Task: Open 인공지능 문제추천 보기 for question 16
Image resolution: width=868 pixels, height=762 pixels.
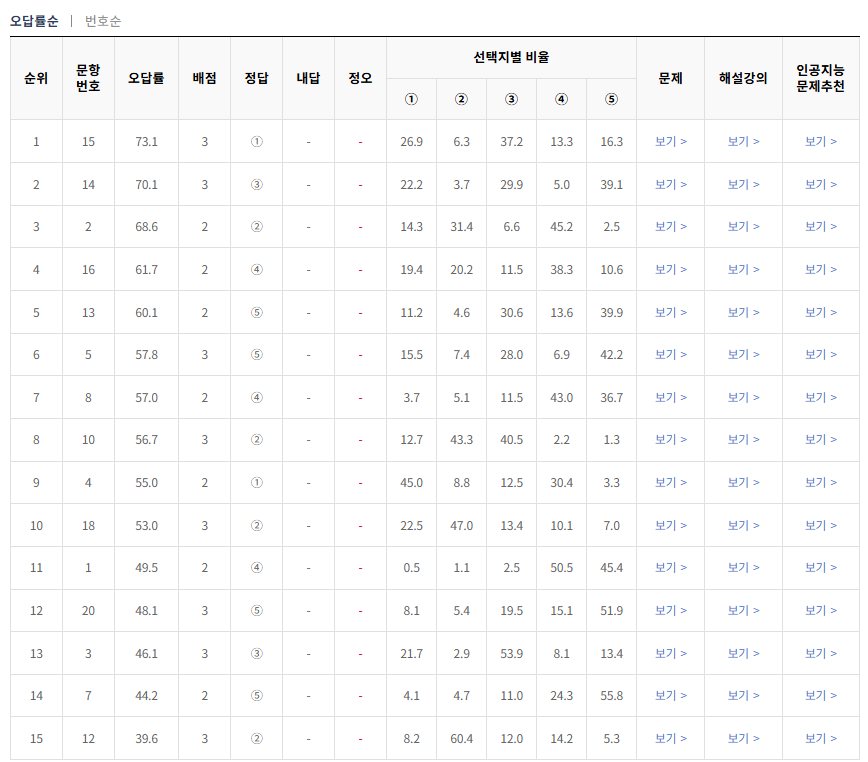Action: pos(821,269)
